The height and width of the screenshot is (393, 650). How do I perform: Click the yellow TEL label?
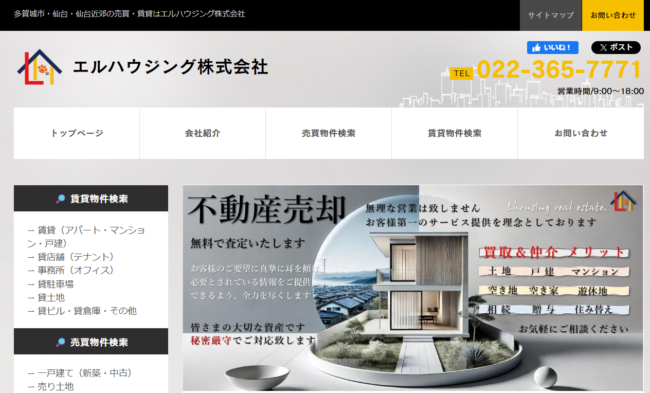click(x=461, y=73)
